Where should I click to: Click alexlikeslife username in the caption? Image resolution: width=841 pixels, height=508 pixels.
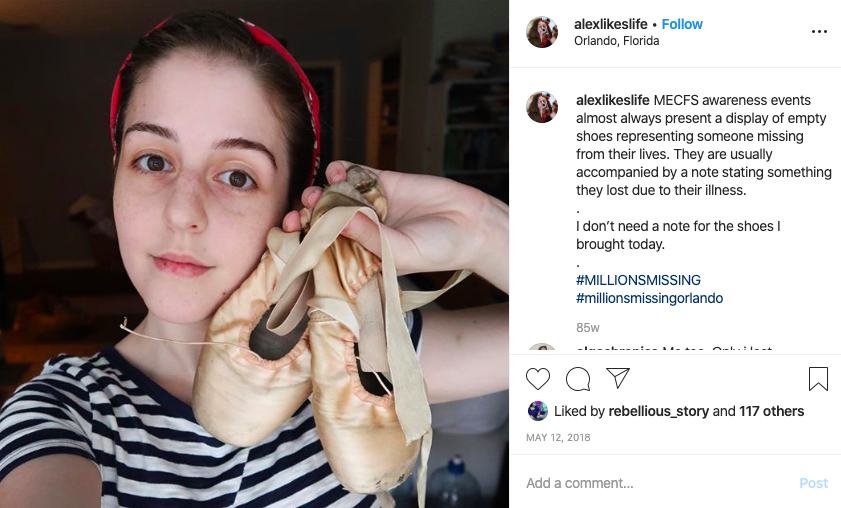click(613, 100)
